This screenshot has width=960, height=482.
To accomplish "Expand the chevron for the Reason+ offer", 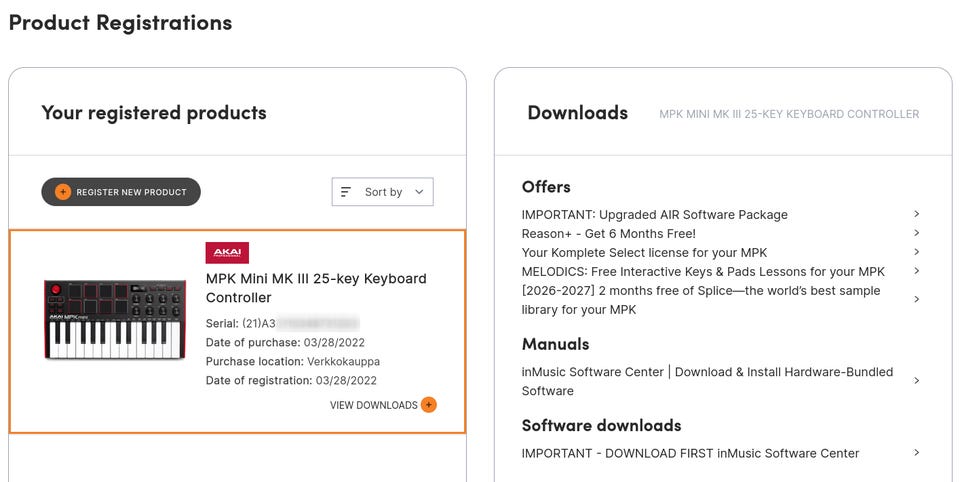I will point(917,233).
